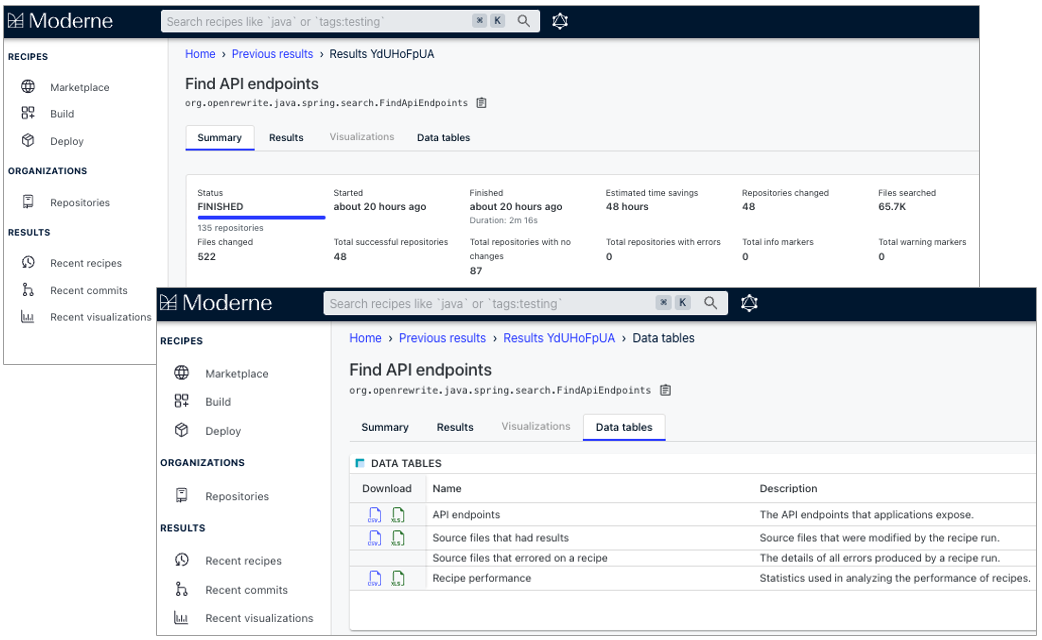This screenshot has width=1042, height=640.
Task: Click the search magnifier icon in the front window
Action: (710, 303)
